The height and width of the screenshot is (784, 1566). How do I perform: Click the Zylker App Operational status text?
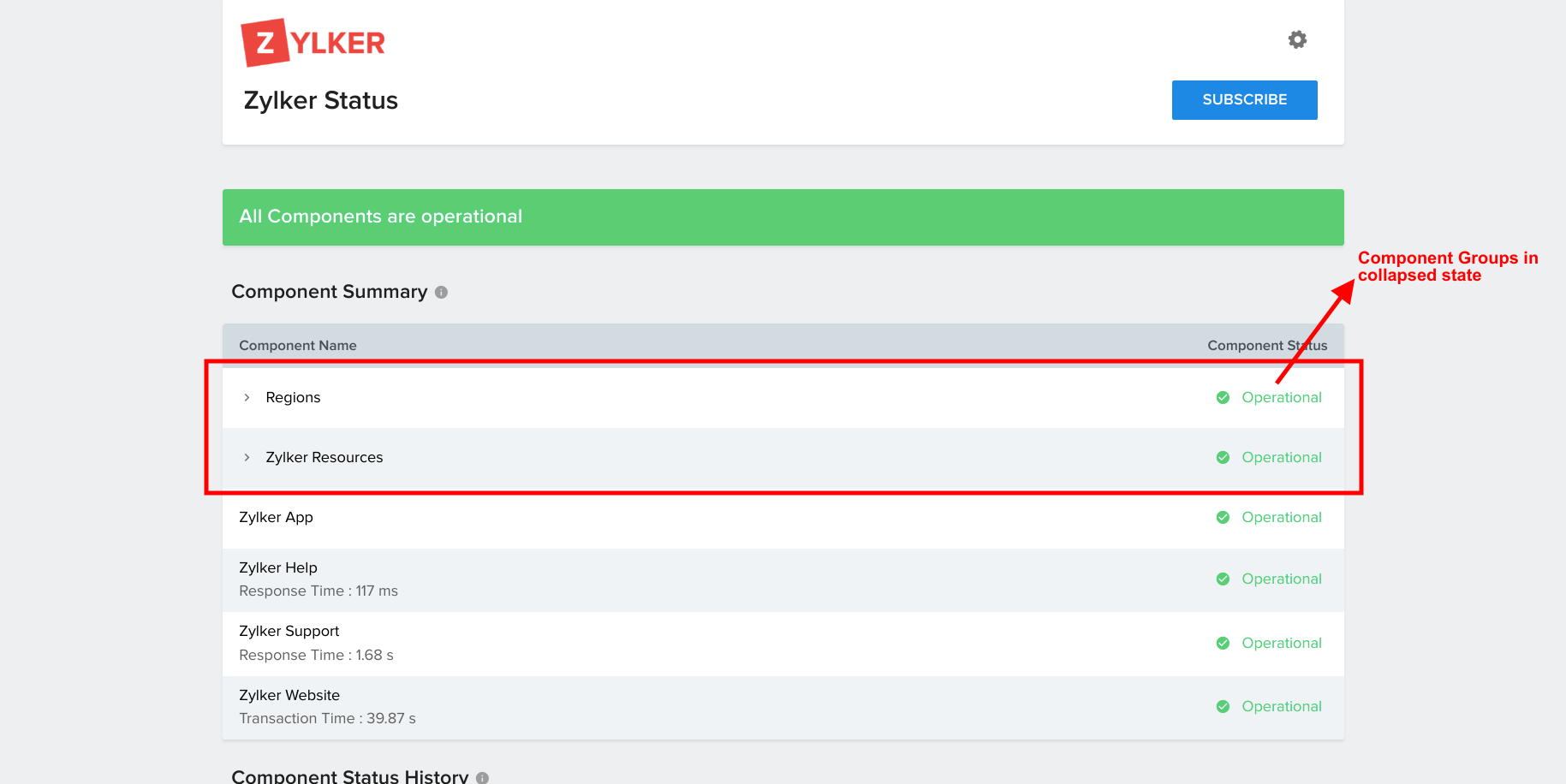point(1282,517)
